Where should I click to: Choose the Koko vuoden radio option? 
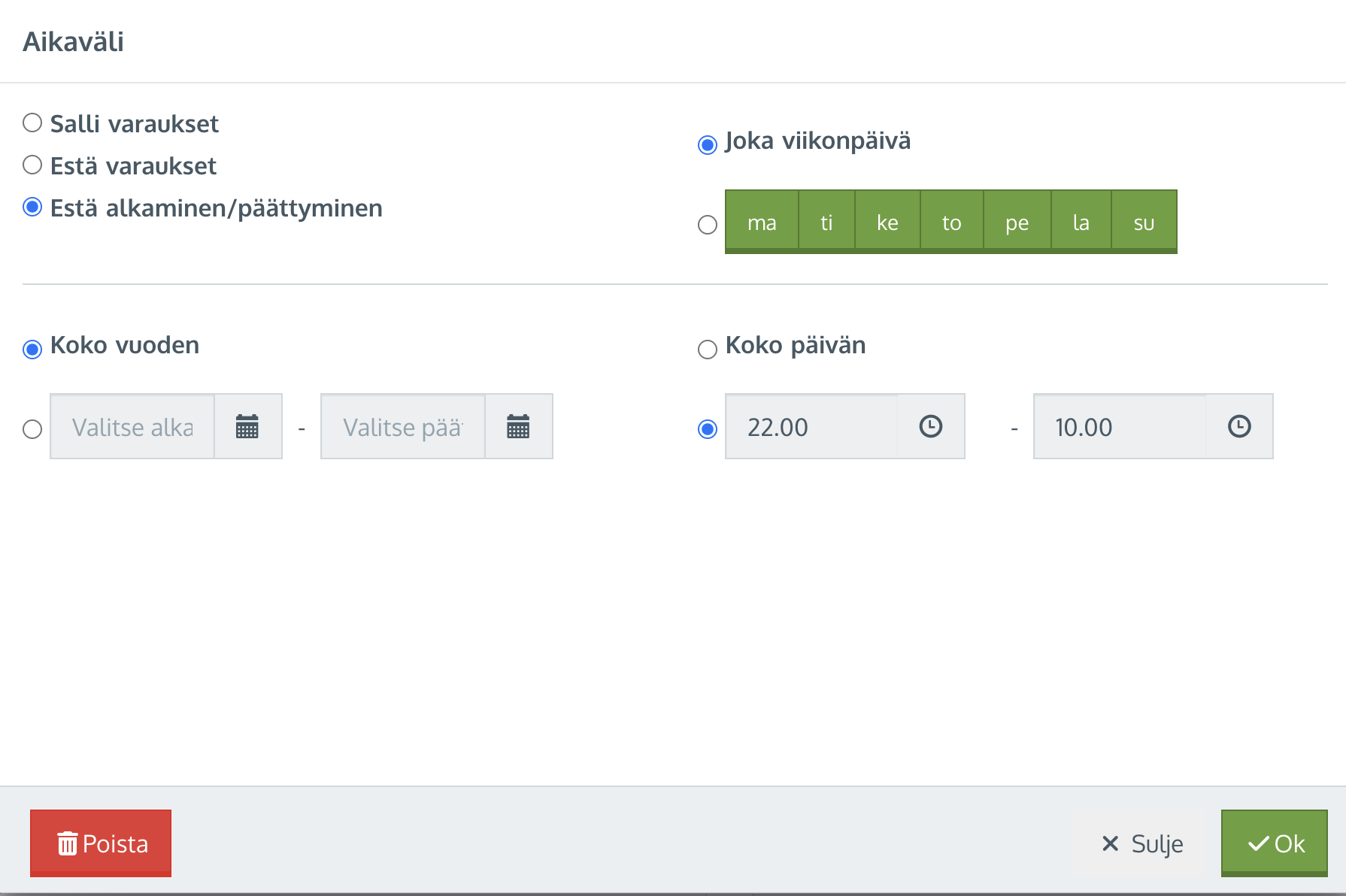click(x=32, y=350)
